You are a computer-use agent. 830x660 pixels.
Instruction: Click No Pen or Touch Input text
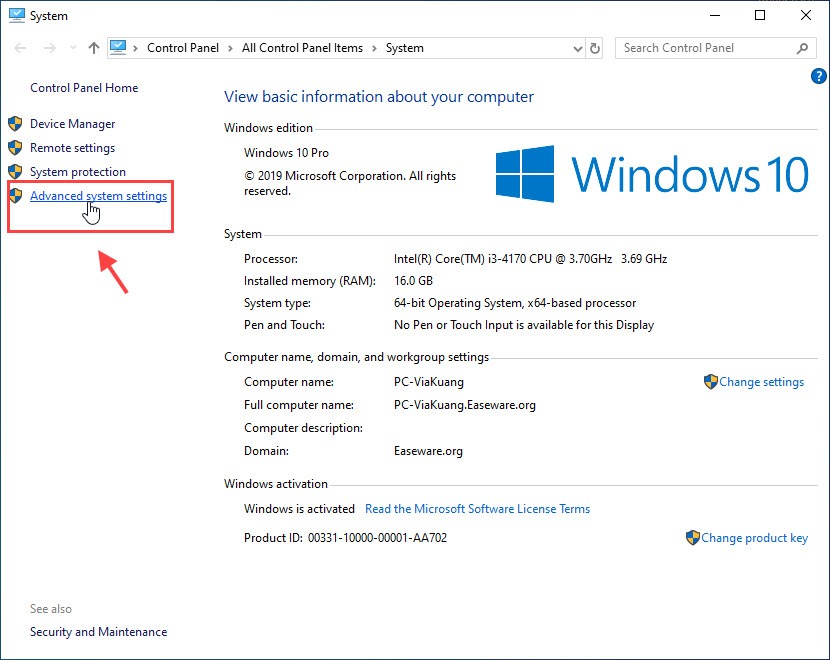[x=524, y=325]
